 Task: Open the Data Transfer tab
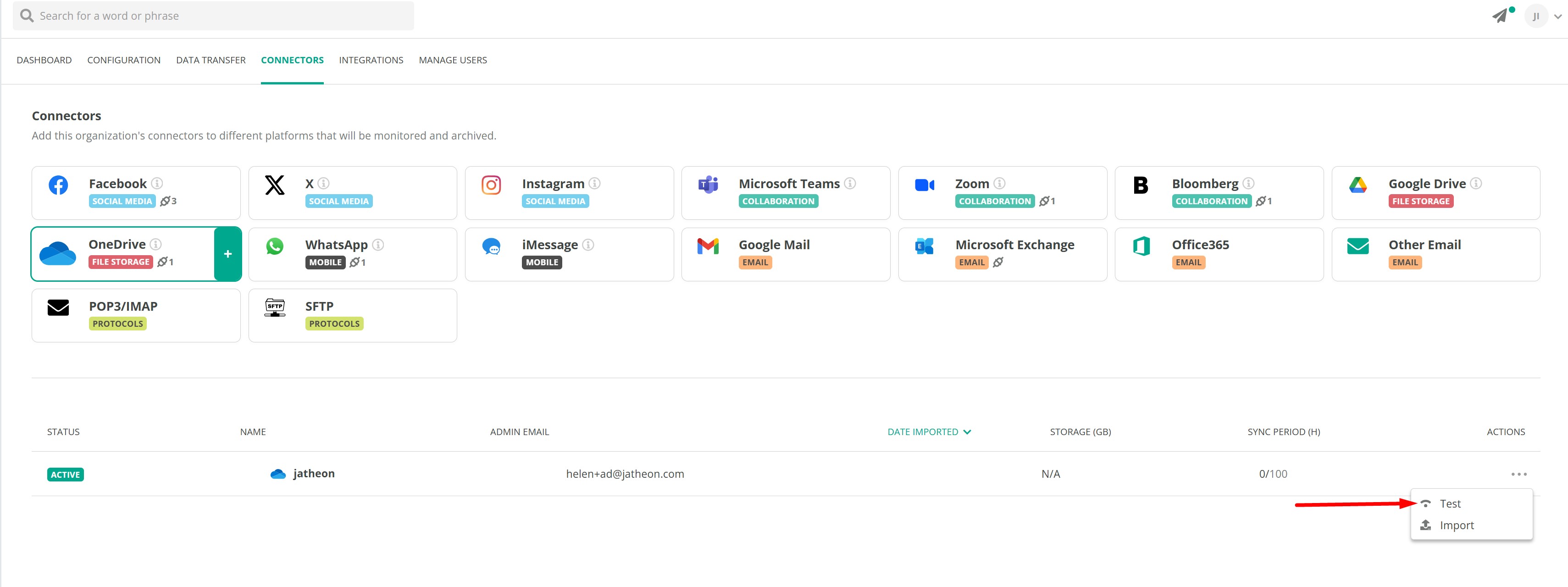pos(211,60)
